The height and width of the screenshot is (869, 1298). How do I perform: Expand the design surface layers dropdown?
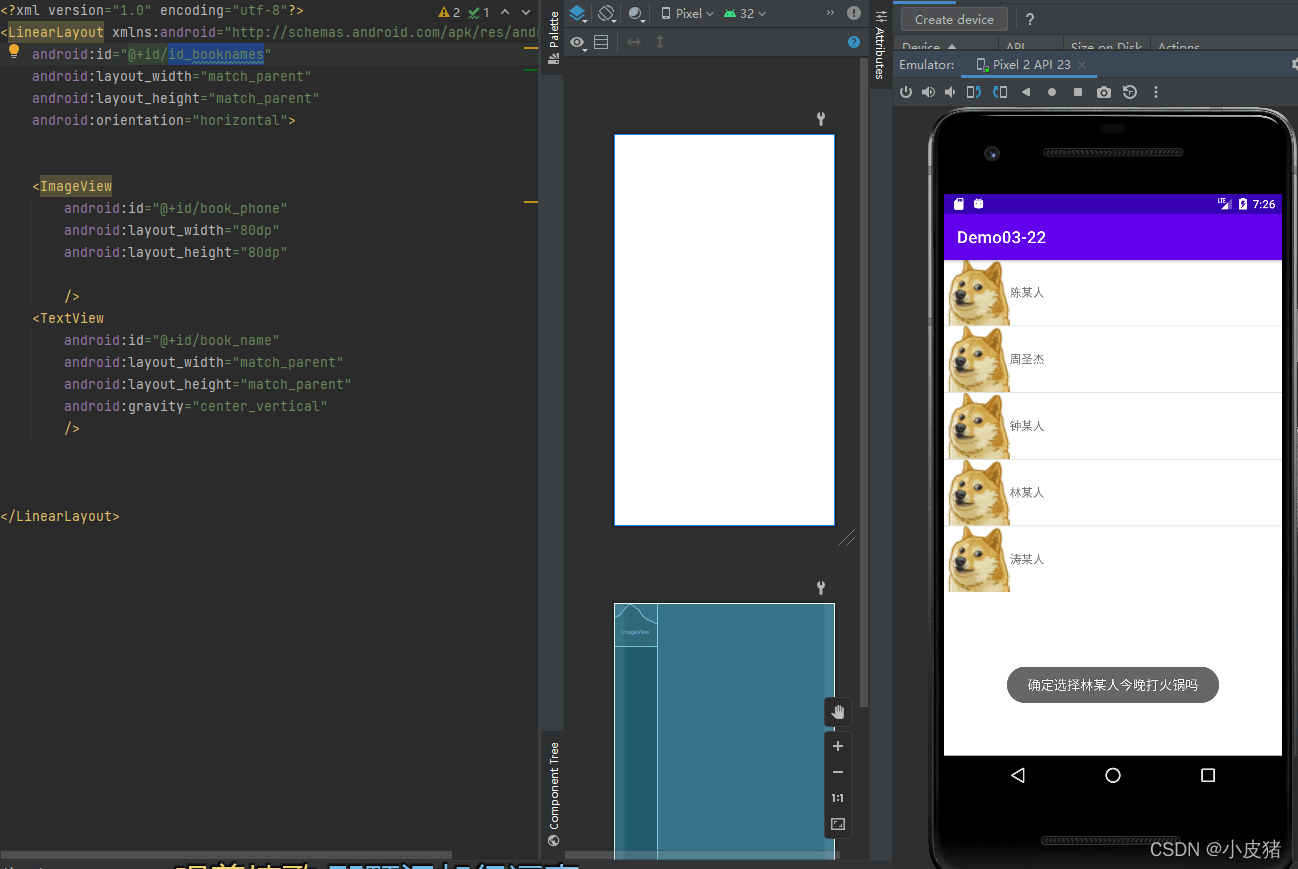point(578,14)
